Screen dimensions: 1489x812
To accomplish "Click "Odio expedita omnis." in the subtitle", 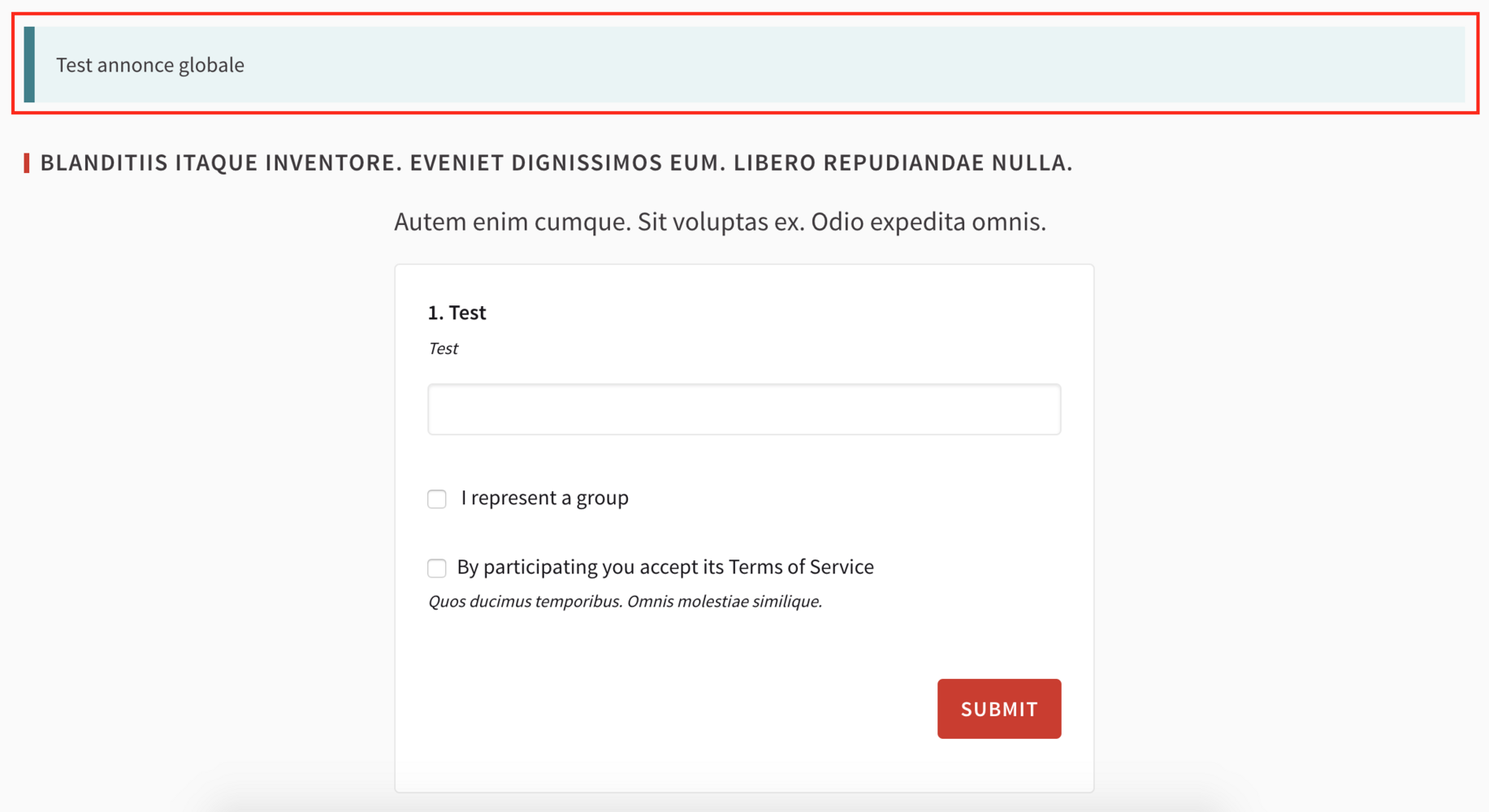I will point(928,222).
